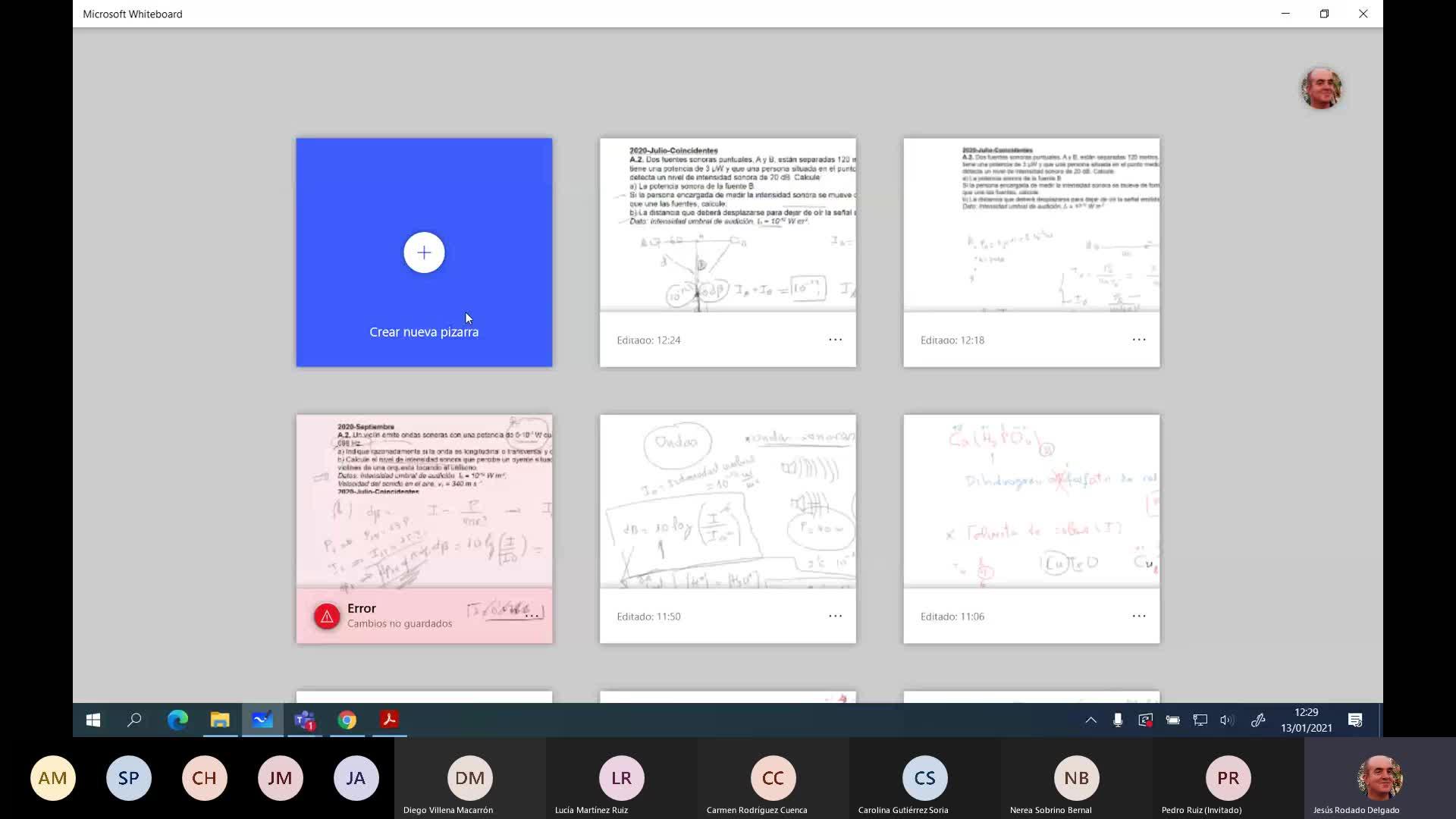Screen dimensions: 1456x819
Task: Click the plus icon to create whiteboard
Action: tap(424, 253)
